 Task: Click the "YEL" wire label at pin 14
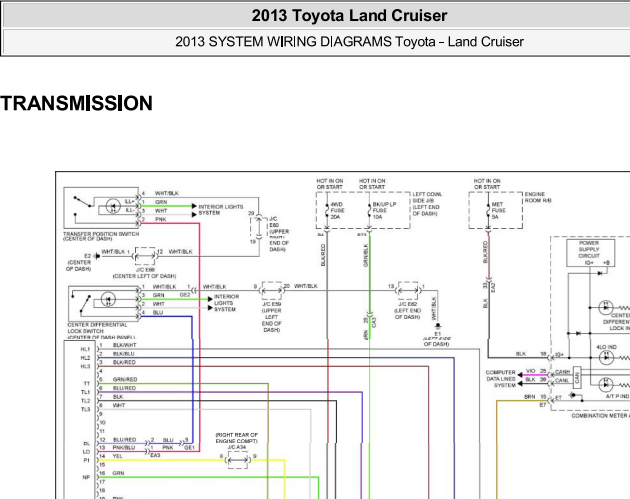tap(117, 456)
